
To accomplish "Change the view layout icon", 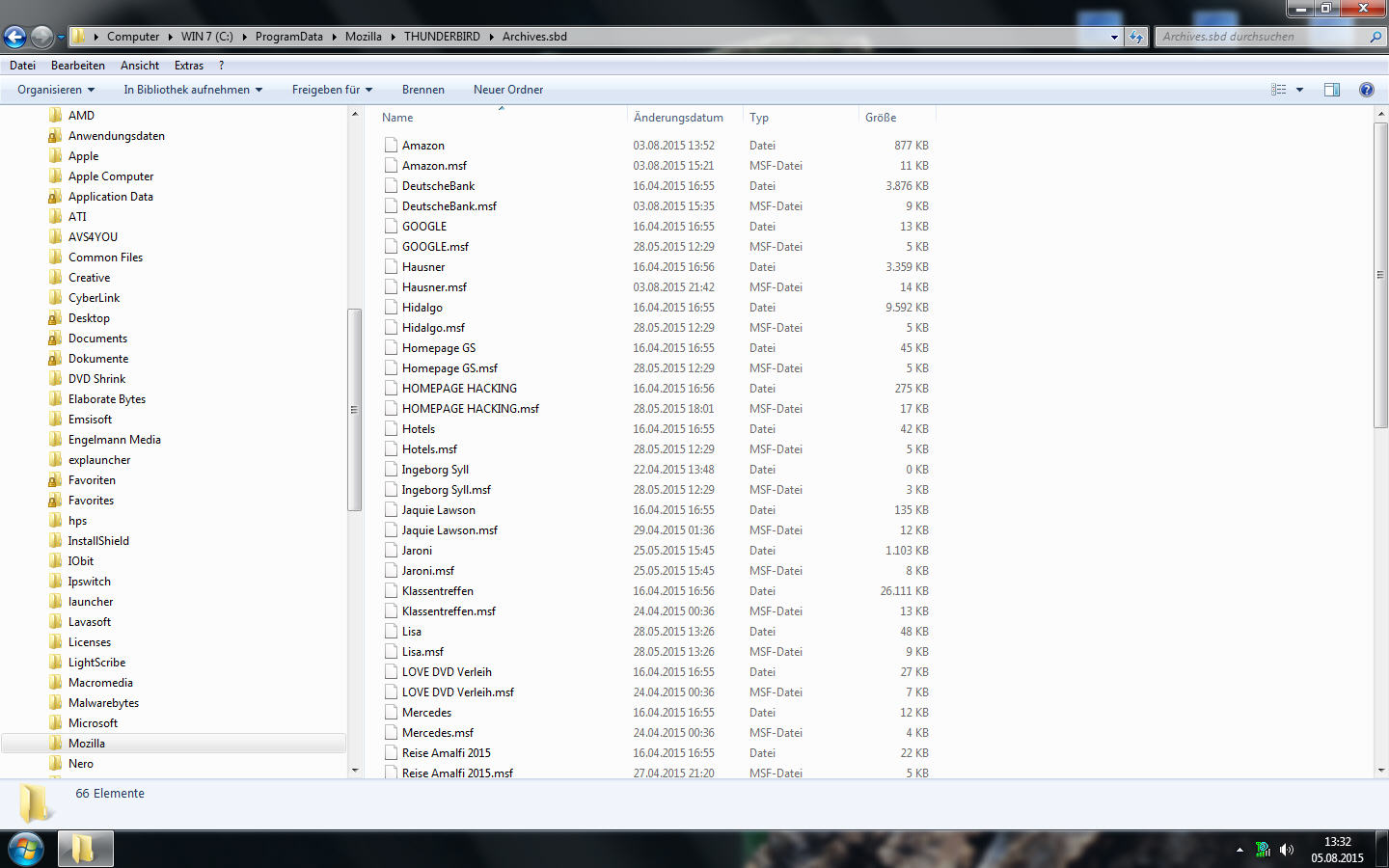I will coord(1279,90).
